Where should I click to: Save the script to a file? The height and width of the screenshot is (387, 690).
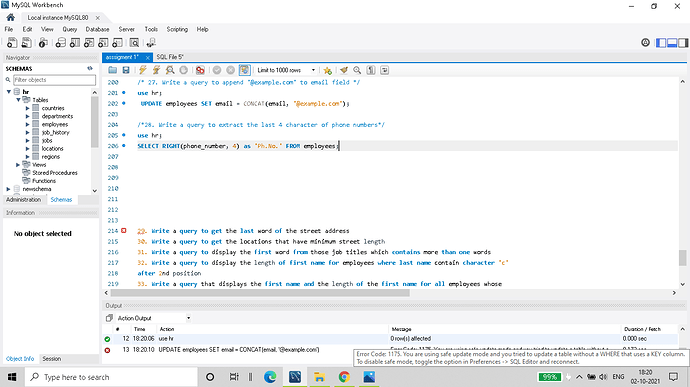tap(126, 70)
